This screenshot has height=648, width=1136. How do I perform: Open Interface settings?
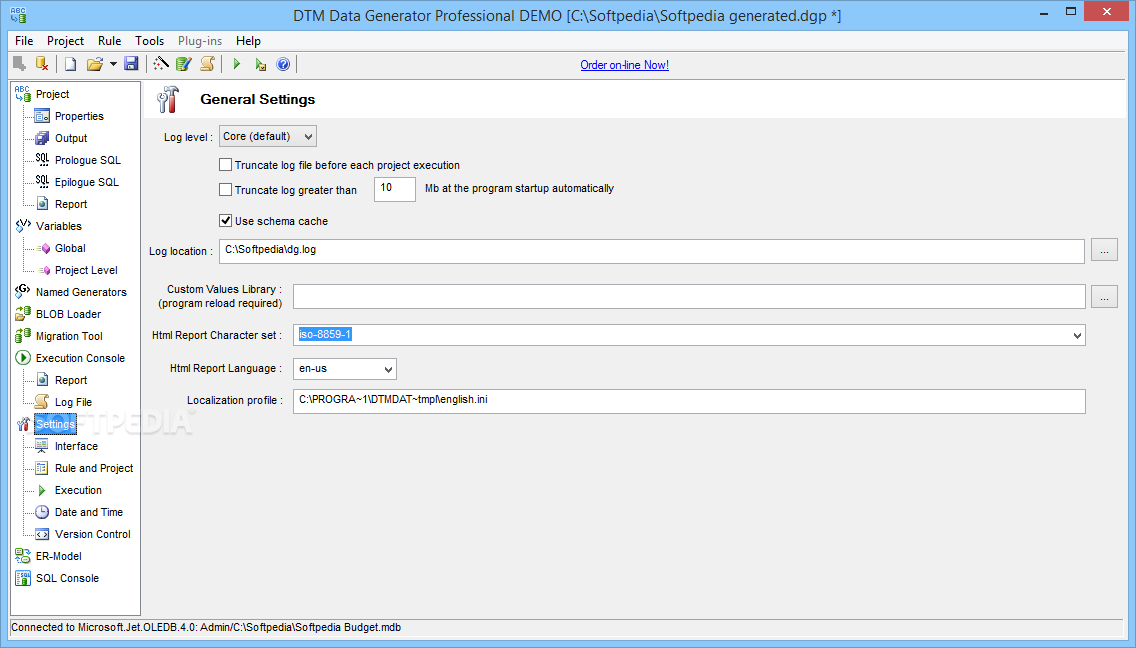pos(76,446)
